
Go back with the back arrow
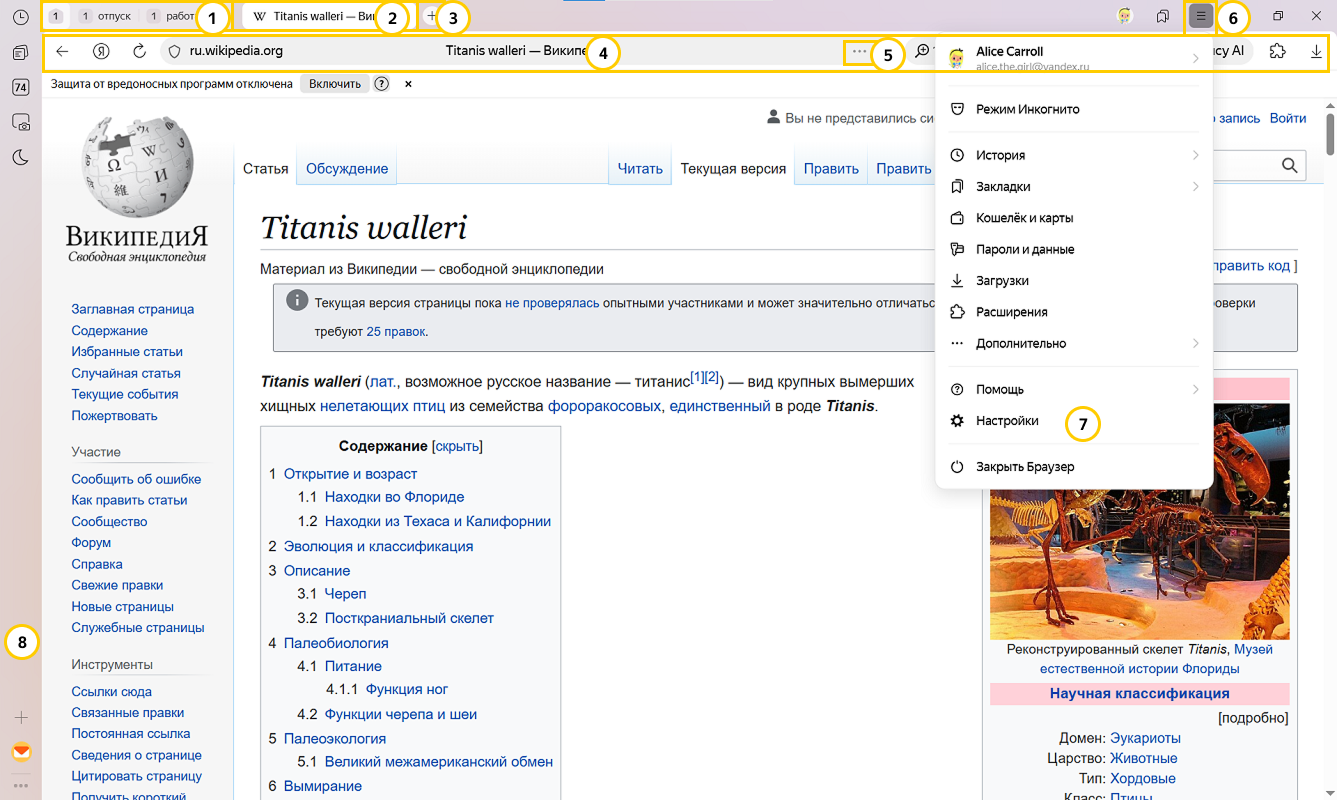pyautogui.click(x=62, y=51)
